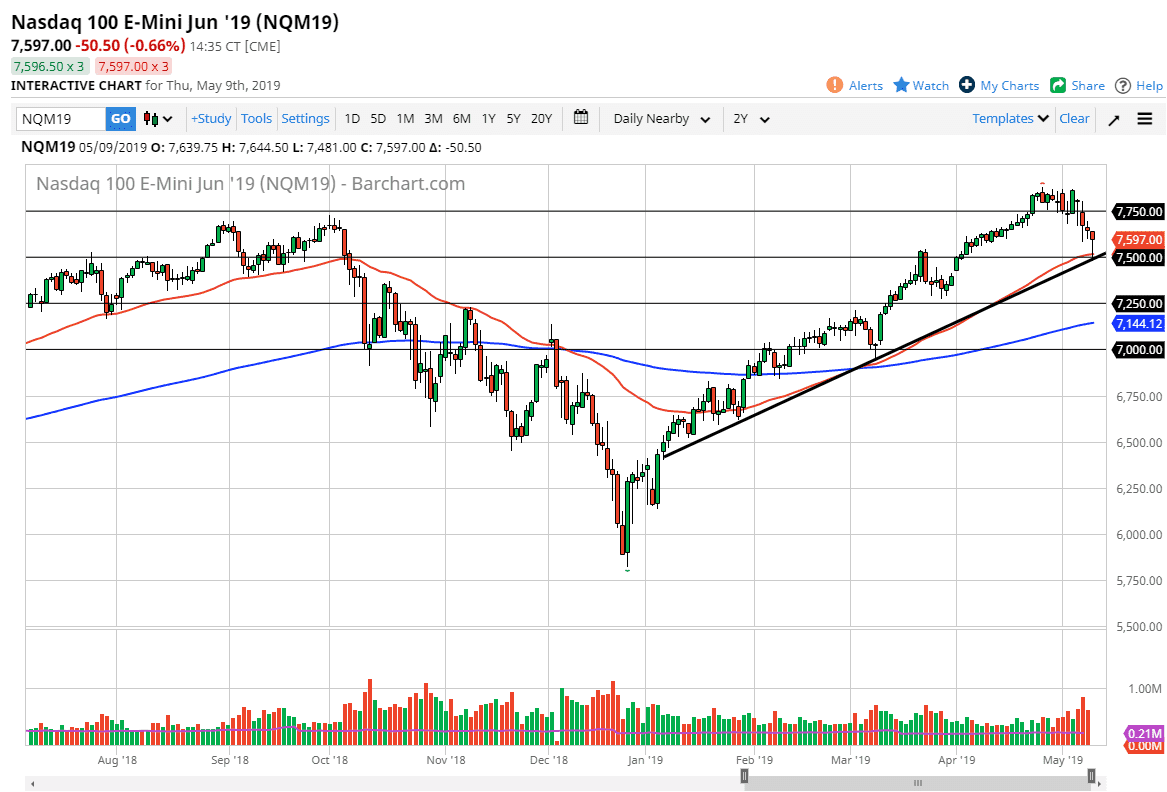The height and width of the screenshot is (792, 1167).
Task: Click the Alerts notification icon
Action: pos(836,85)
